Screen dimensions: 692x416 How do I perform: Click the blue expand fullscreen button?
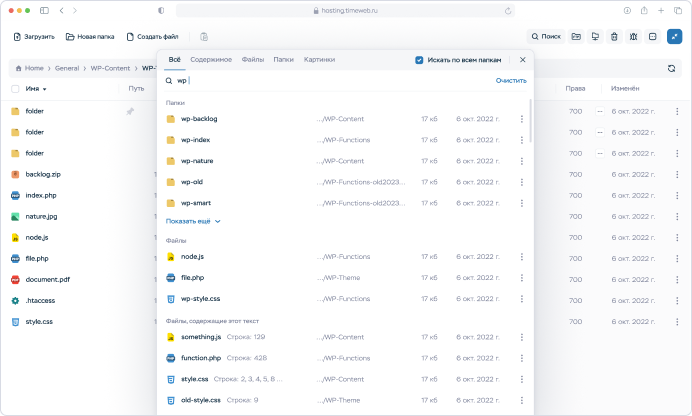pyautogui.click(x=675, y=37)
